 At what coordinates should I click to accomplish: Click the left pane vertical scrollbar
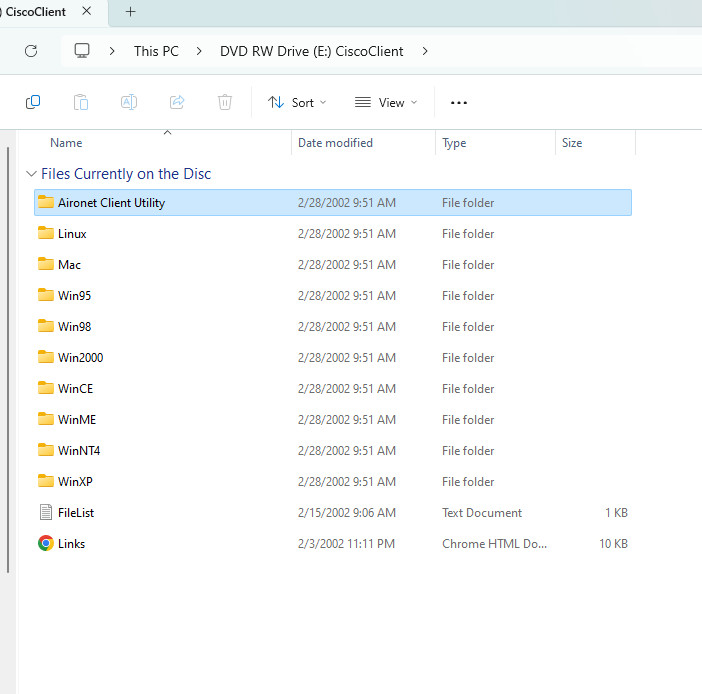point(8,360)
